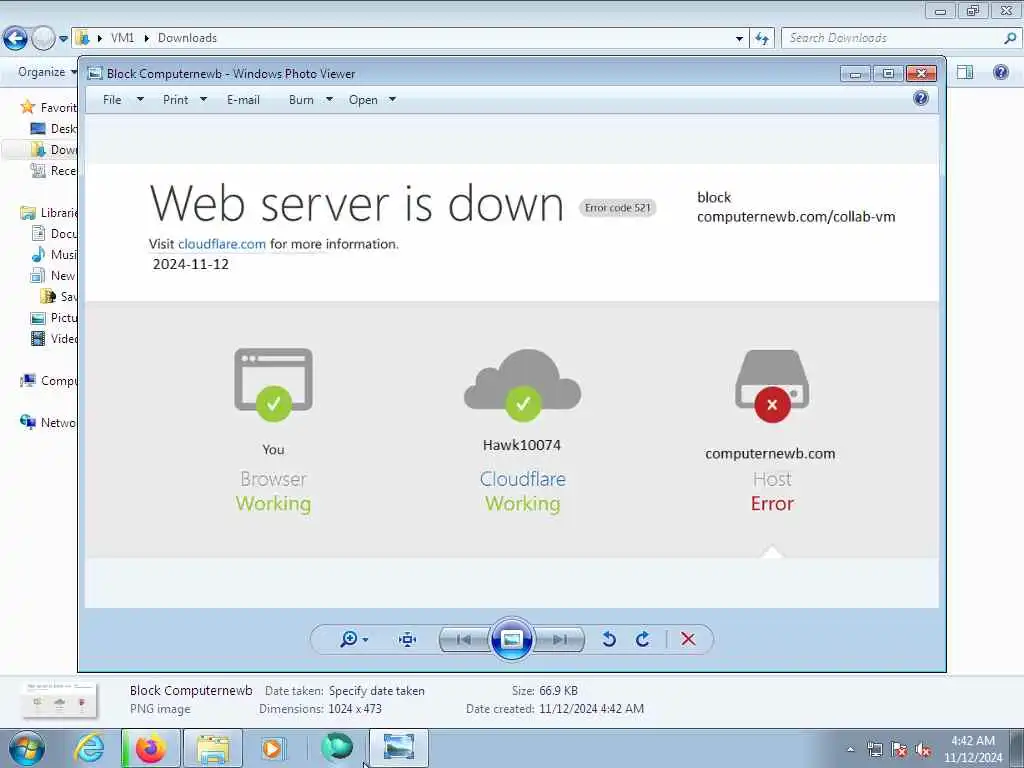Open the Windows Start menu
Image resolution: width=1024 pixels, height=768 pixels.
click(x=27, y=749)
